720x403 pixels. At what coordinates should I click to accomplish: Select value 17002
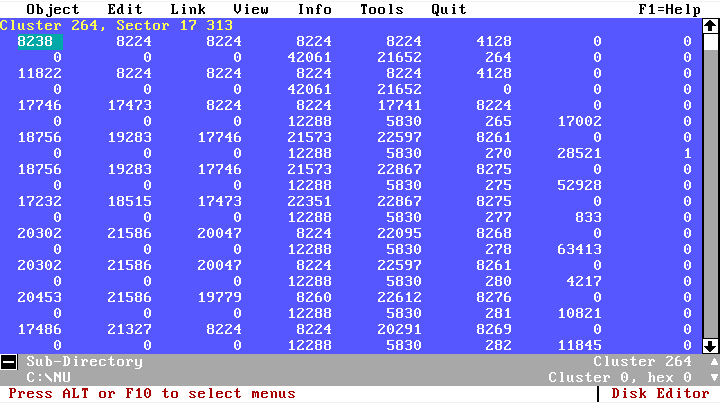pos(579,121)
